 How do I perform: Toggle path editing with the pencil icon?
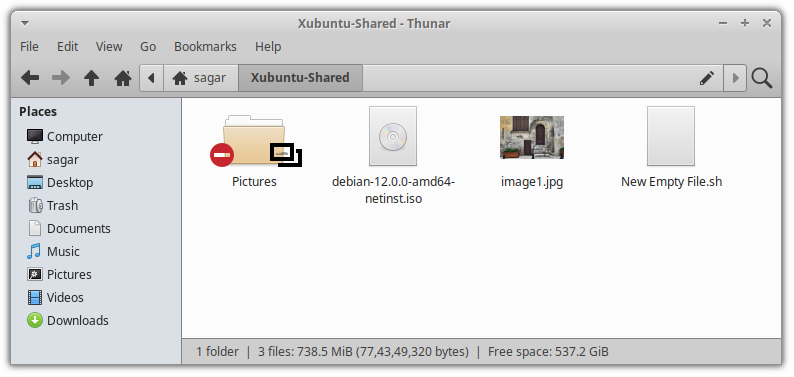coord(707,78)
